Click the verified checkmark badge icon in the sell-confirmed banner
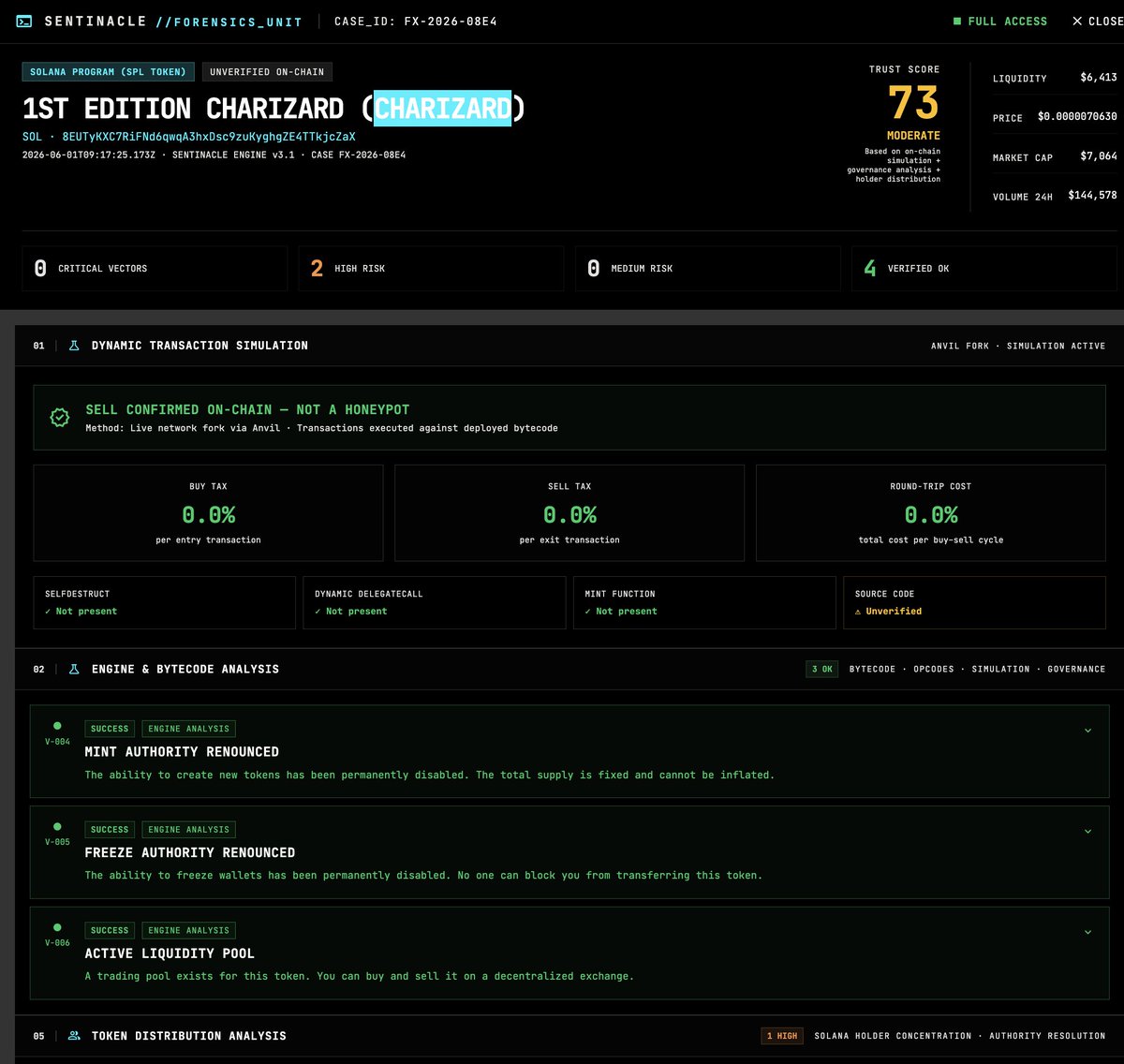Image resolution: width=1124 pixels, height=1064 pixels. click(60, 418)
